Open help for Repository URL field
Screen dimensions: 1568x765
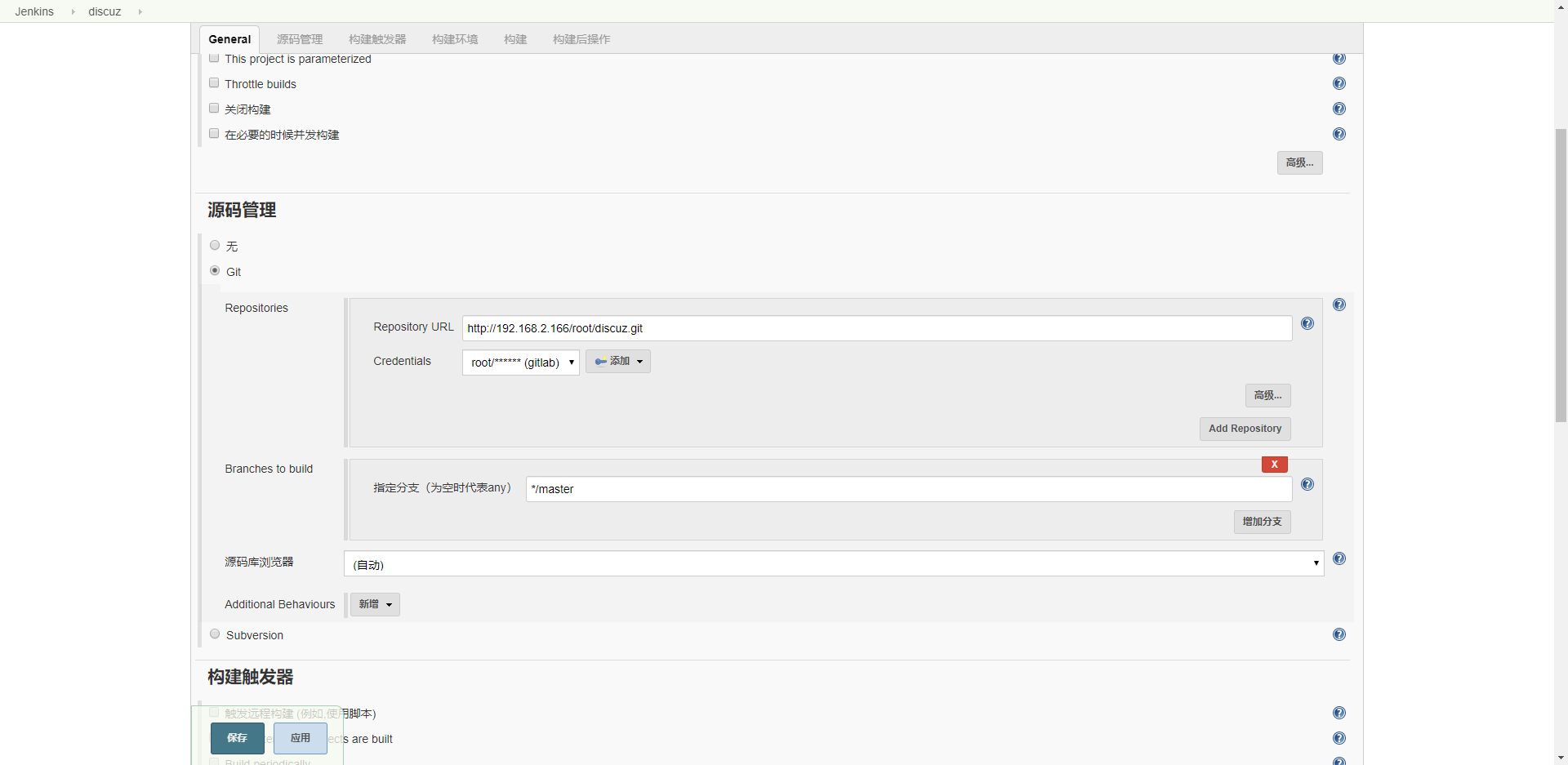tap(1307, 323)
